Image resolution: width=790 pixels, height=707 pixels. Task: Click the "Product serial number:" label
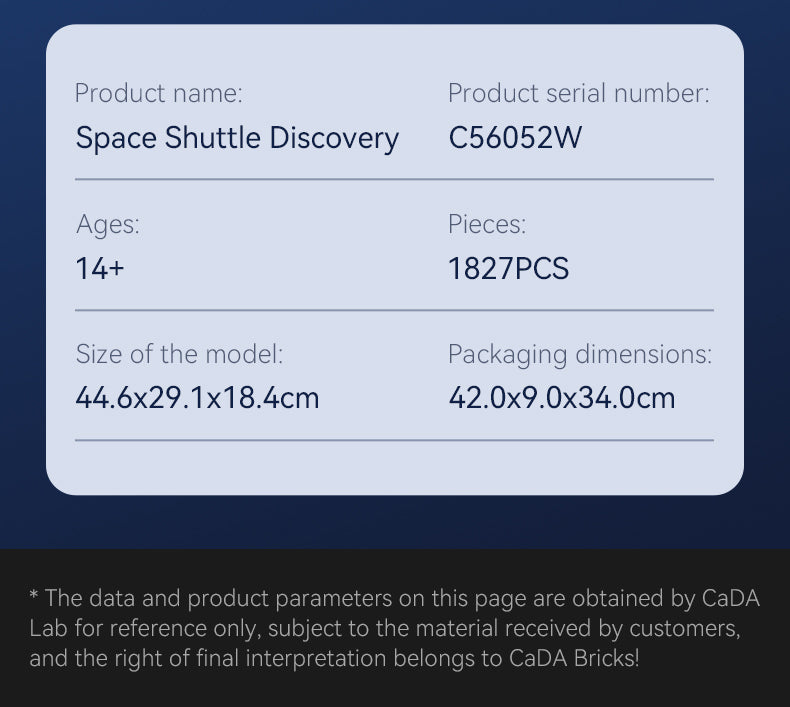pos(578,94)
